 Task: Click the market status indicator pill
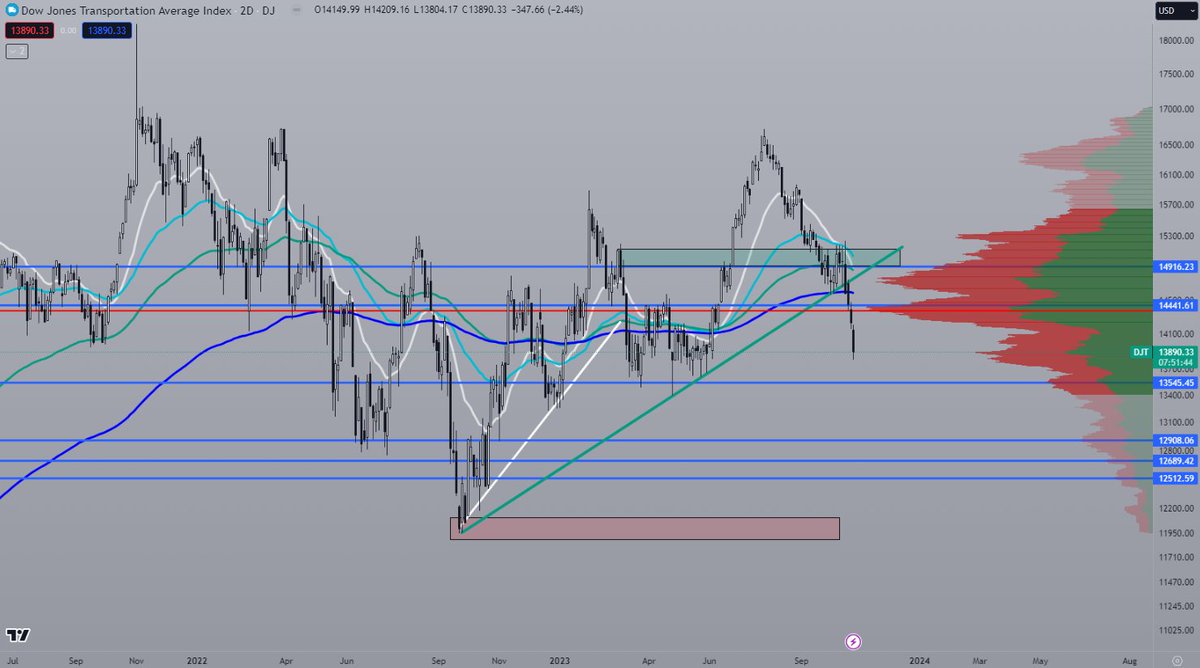coord(296,10)
